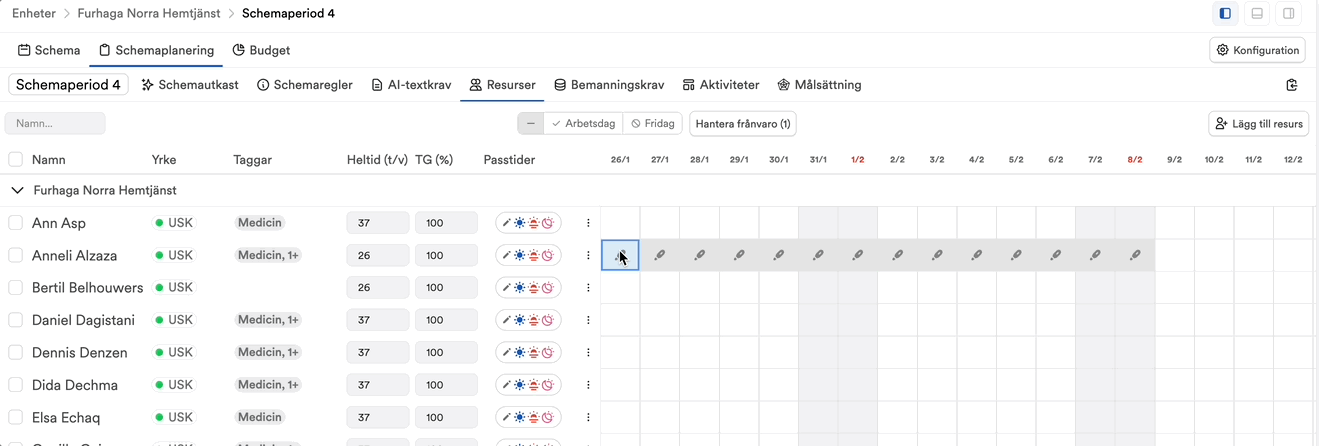Click Anneli Alzaza's absence marker on 27/1
The height and width of the screenshot is (446, 1322).
coord(660,256)
